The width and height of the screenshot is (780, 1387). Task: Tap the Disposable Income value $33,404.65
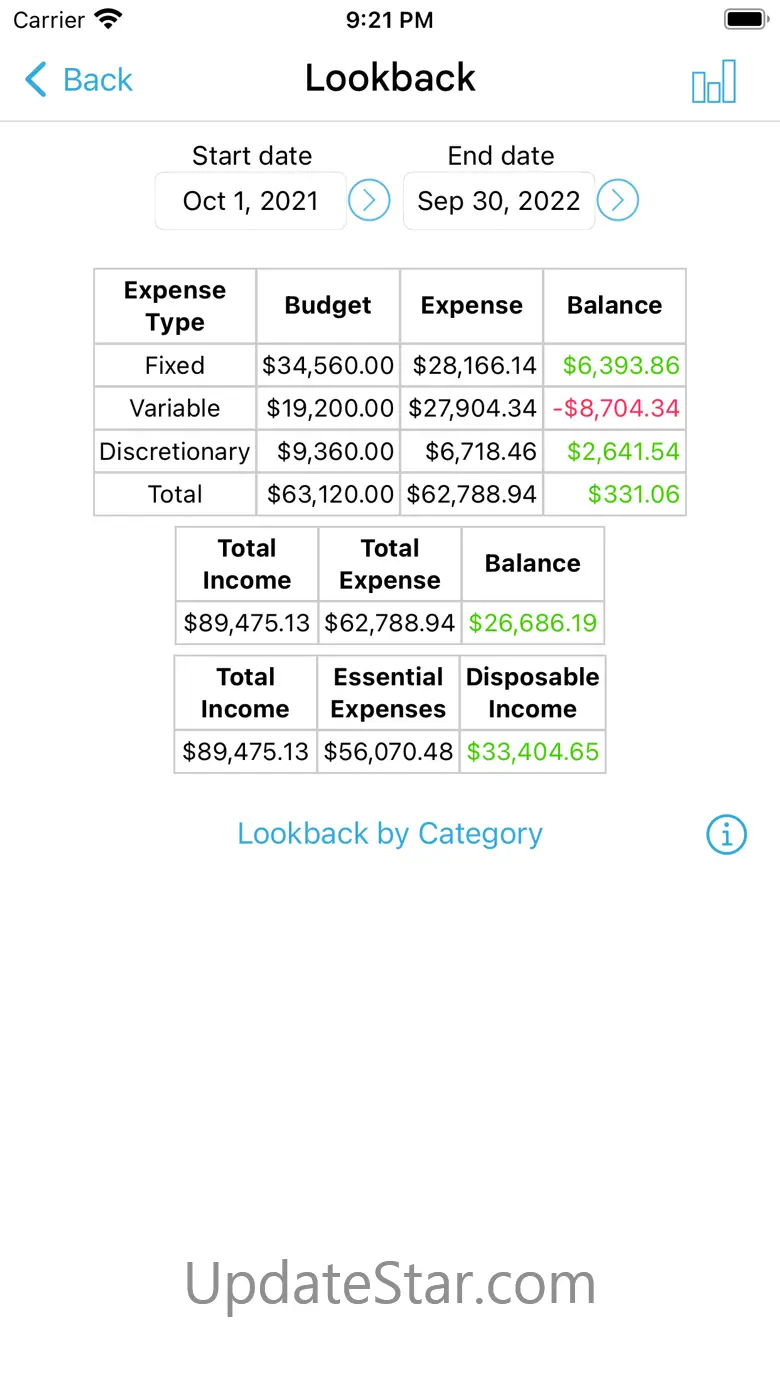[533, 752]
